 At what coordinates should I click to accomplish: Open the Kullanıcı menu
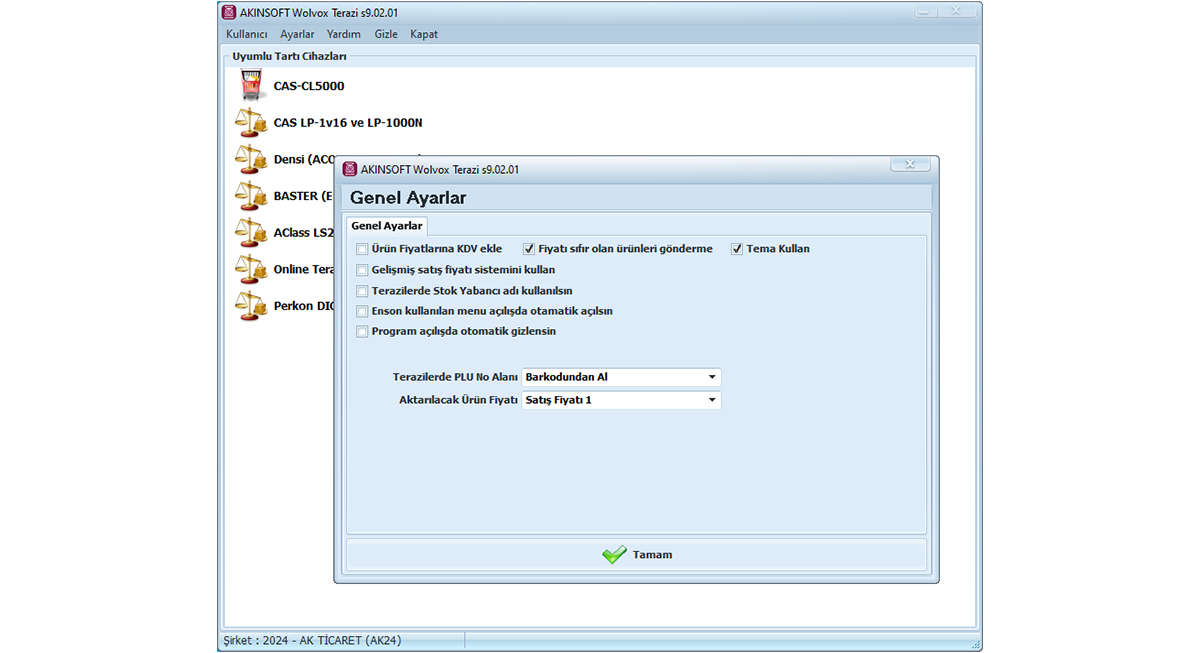246,34
